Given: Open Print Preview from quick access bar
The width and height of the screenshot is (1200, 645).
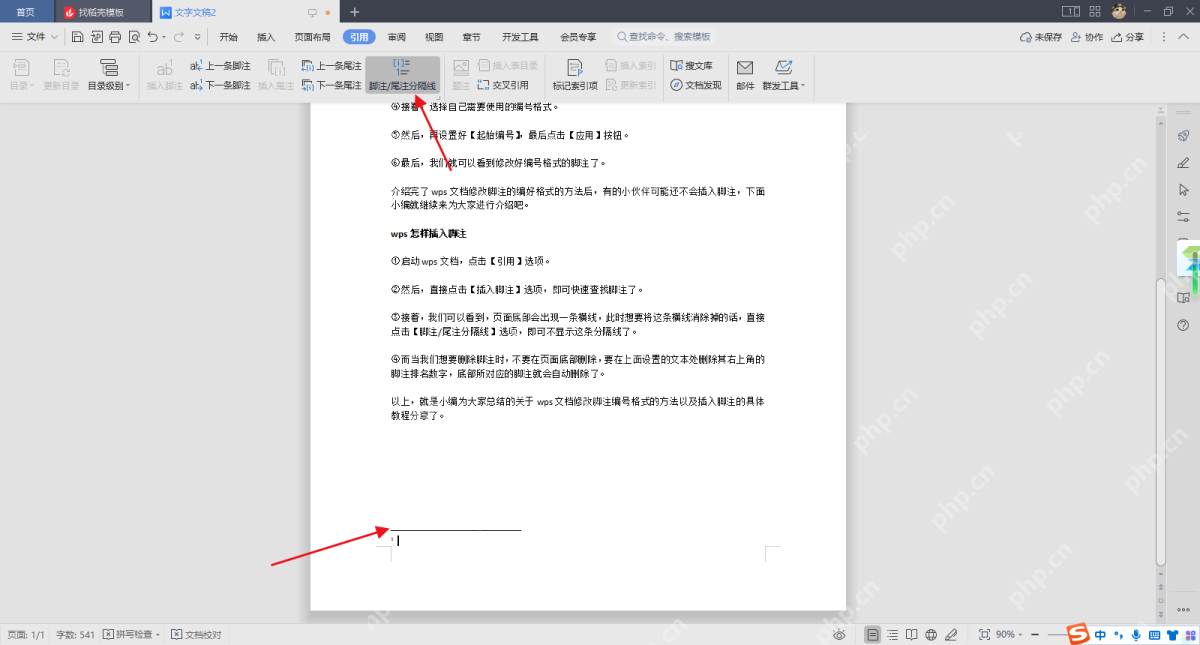Looking at the screenshot, I should pyautogui.click(x=132, y=37).
